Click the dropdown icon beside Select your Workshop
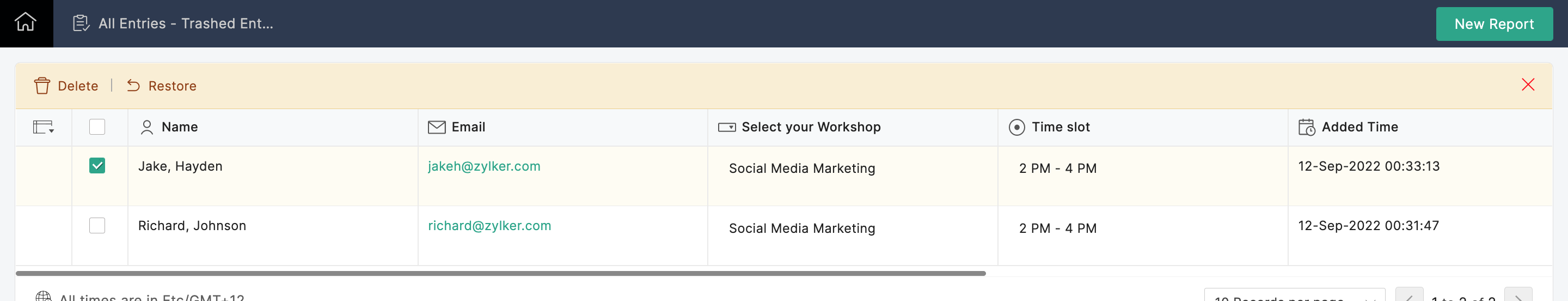Viewport: 1568px width, 301px height. point(726,128)
